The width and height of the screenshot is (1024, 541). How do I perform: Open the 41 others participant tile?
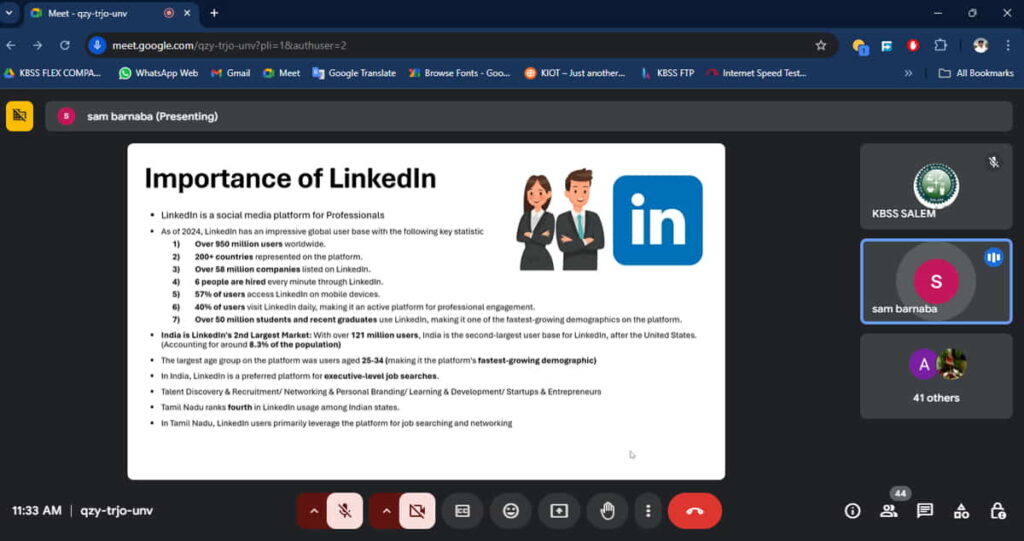pos(936,376)
